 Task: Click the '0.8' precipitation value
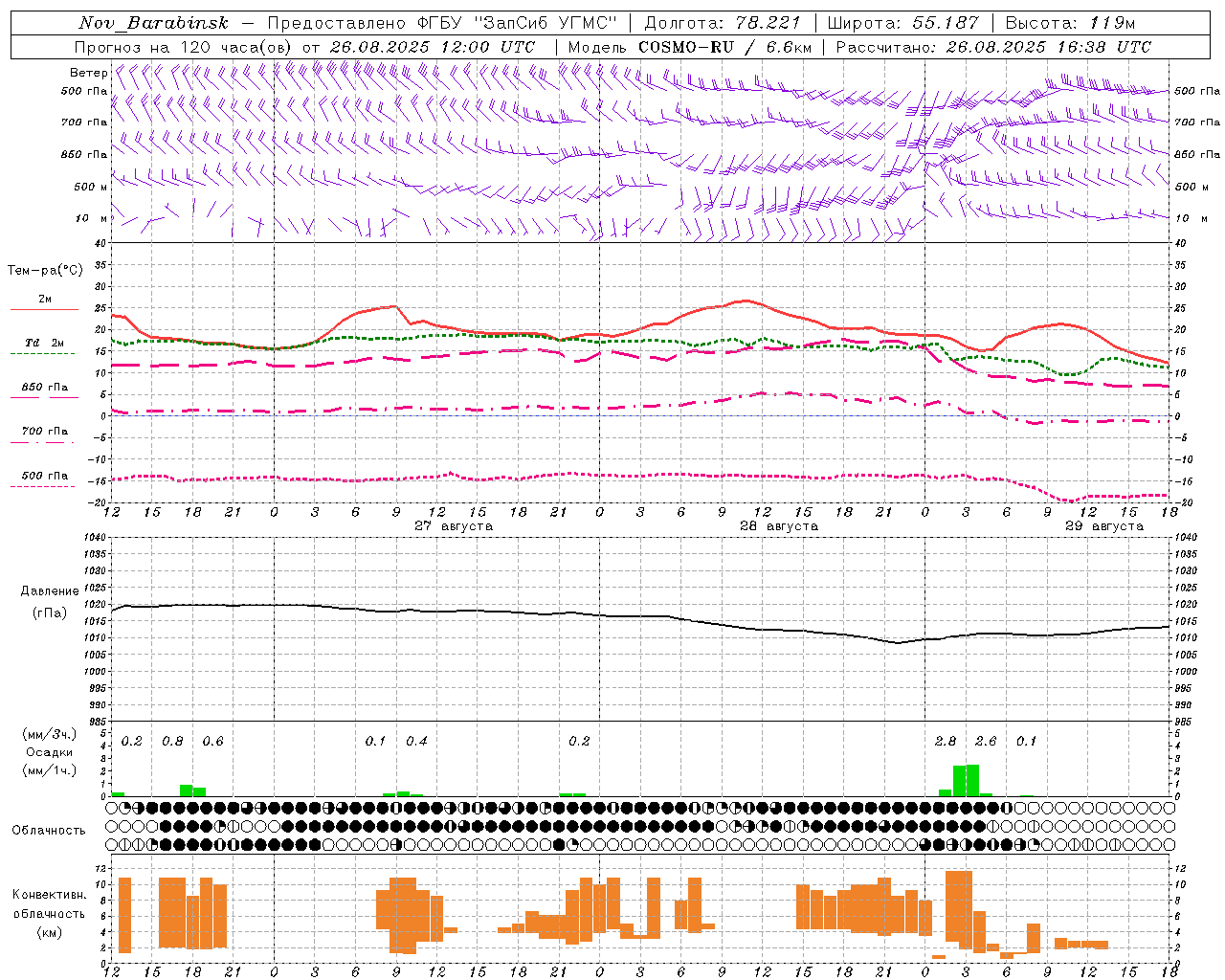pos(172,742)
